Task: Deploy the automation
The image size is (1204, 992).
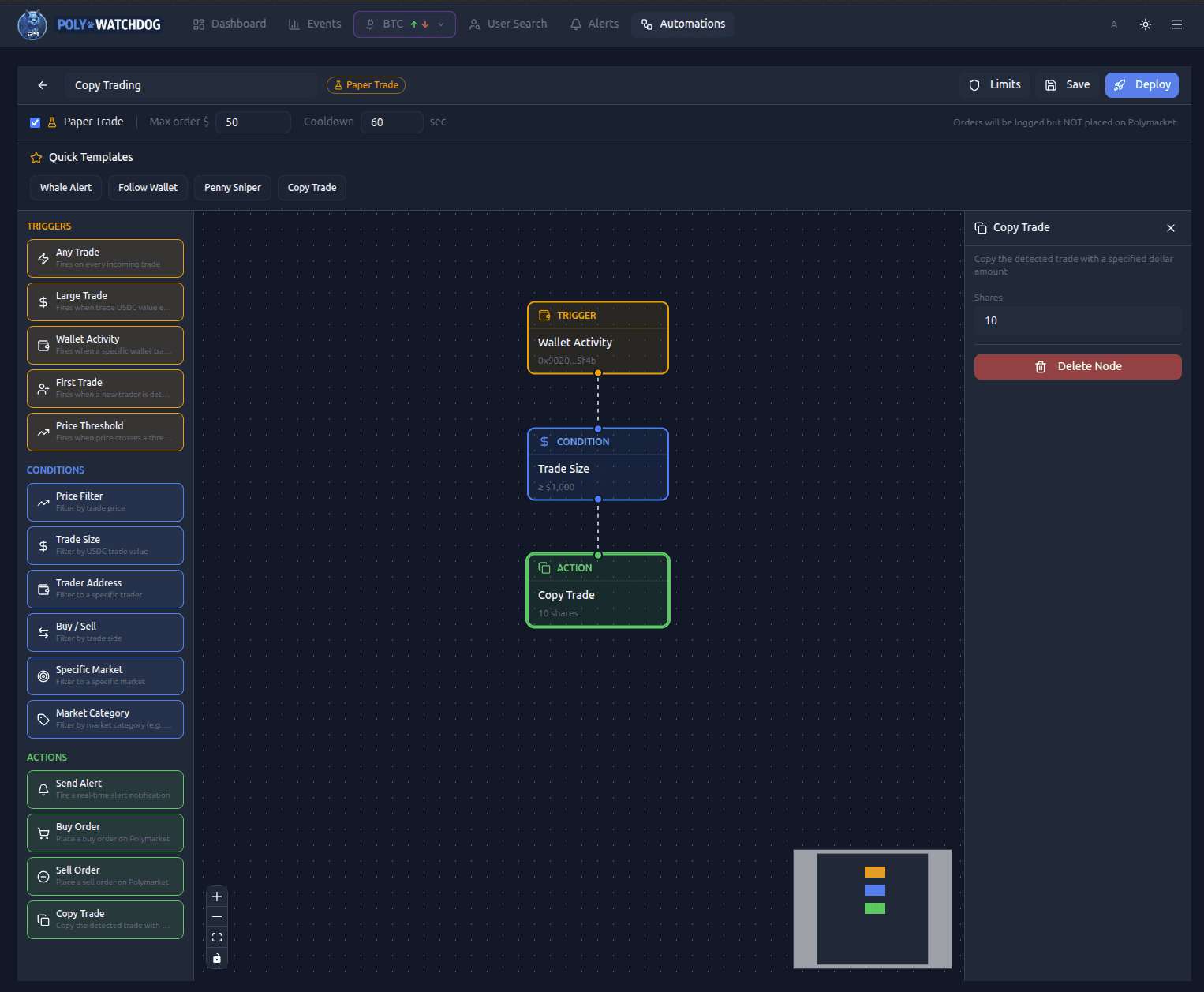Action: point(1142,85)
